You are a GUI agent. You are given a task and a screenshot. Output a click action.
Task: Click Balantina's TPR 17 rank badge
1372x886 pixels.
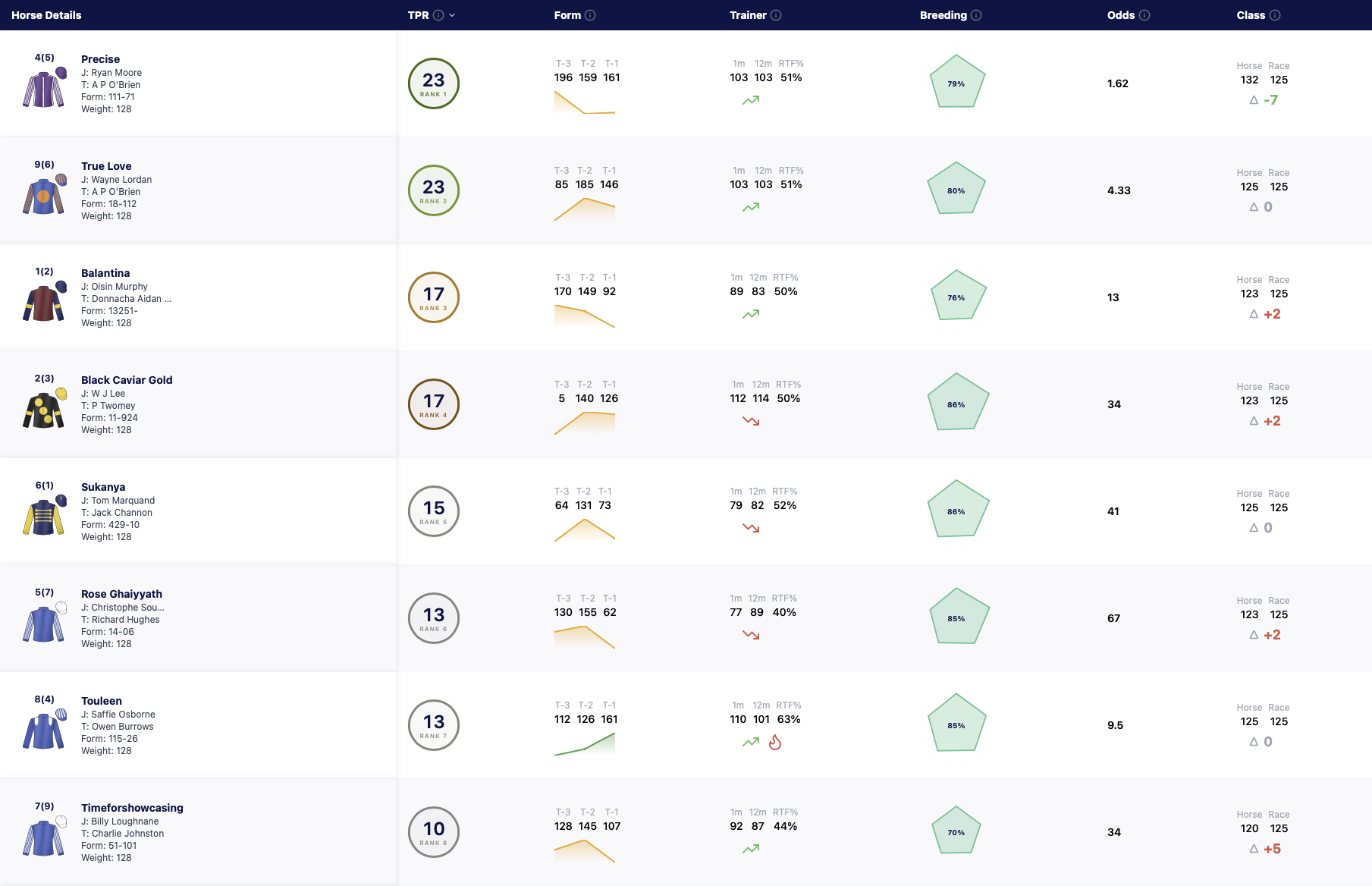(x=434, y=297)
